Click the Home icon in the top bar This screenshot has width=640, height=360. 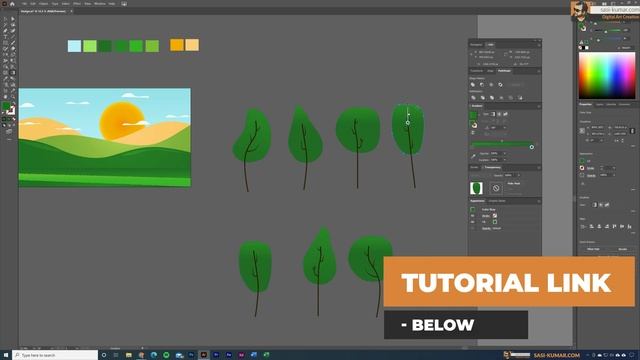(x=12, y=4)
